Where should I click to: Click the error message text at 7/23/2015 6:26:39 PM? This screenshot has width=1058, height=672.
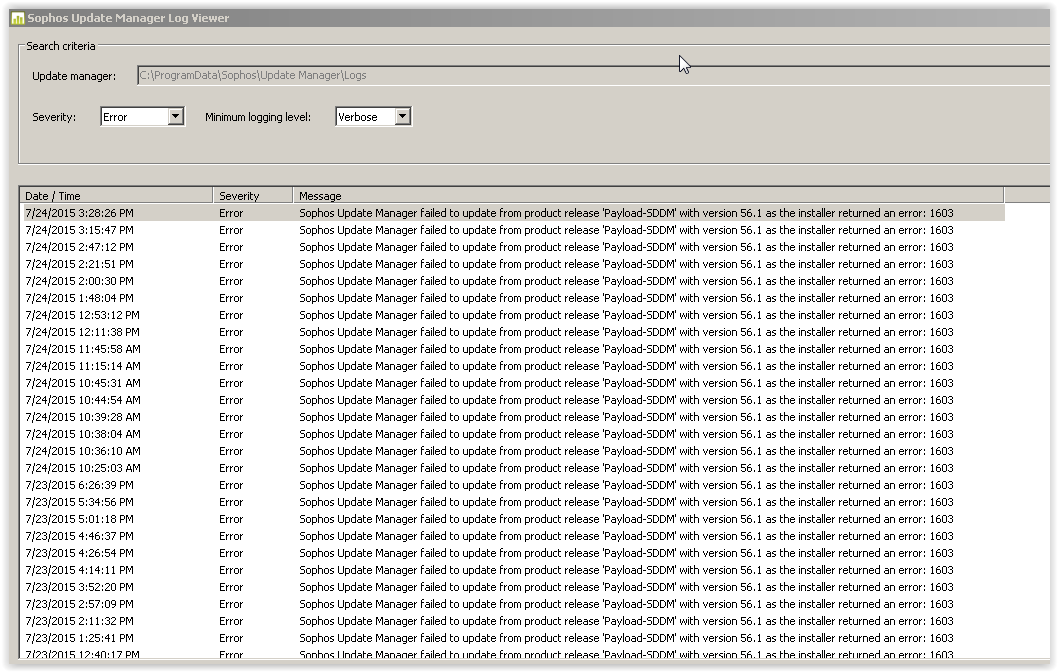pos(626,485)
